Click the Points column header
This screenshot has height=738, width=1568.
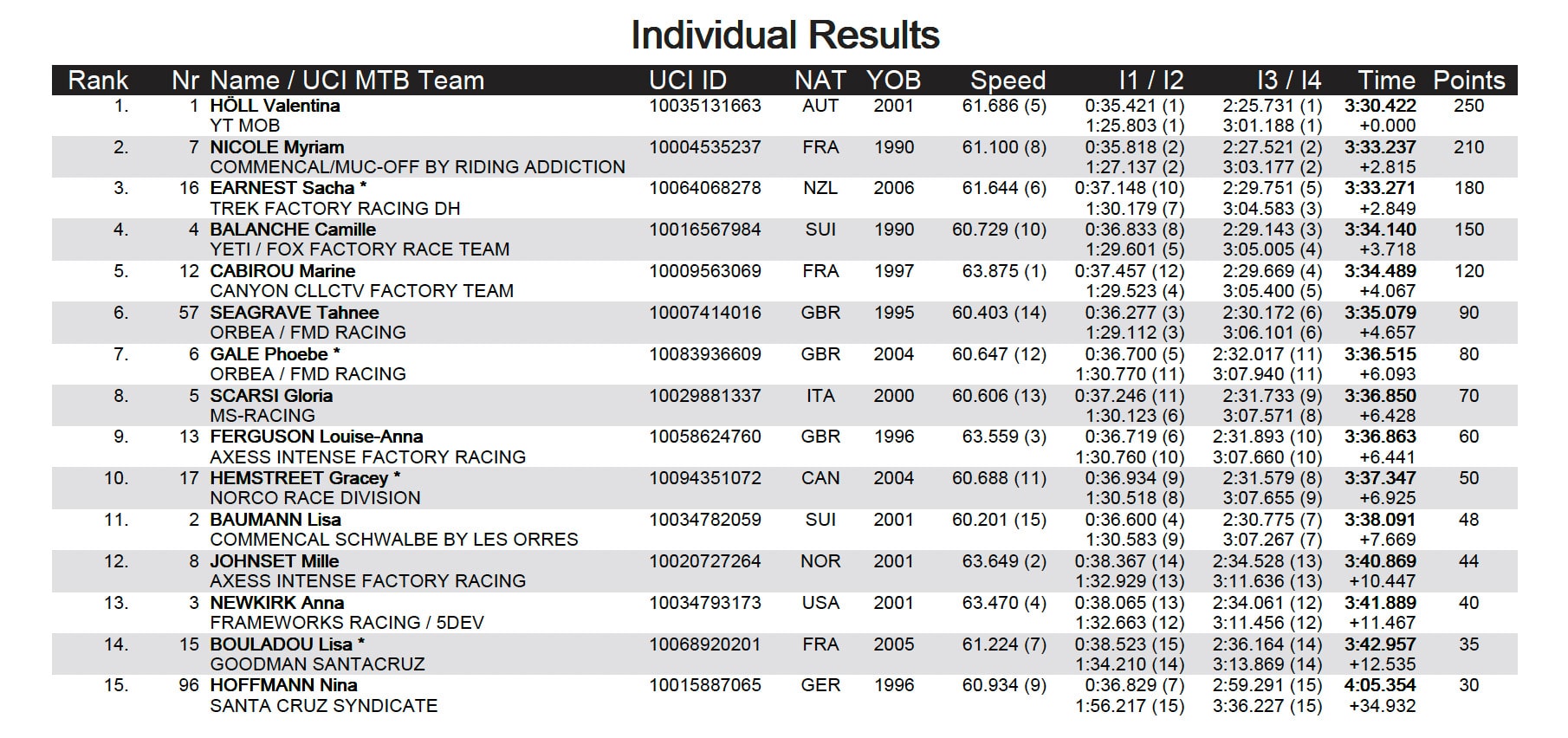[x=1469, y=81]
